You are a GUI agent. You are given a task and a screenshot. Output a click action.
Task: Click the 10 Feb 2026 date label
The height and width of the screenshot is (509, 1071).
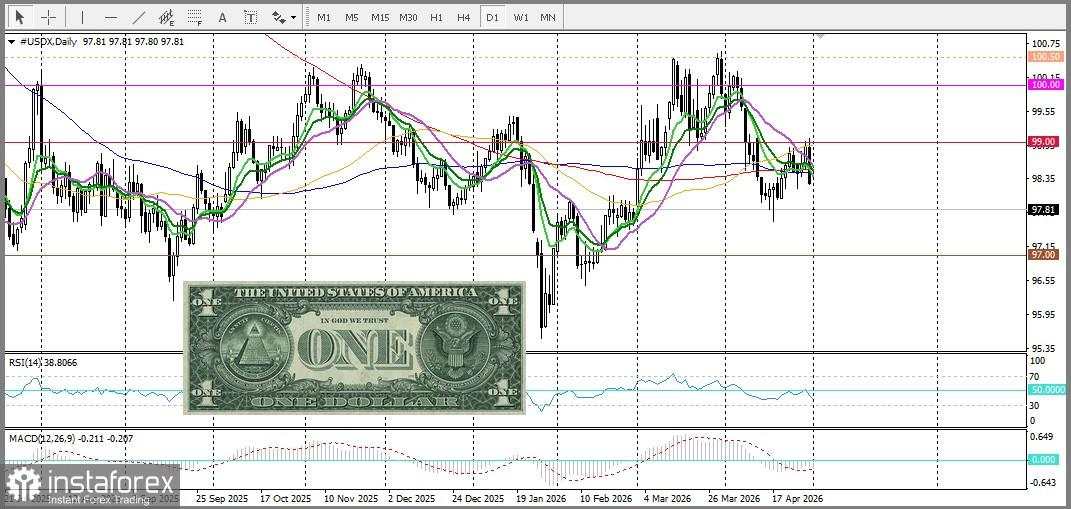pyautogui.click(x=606, y=498)
